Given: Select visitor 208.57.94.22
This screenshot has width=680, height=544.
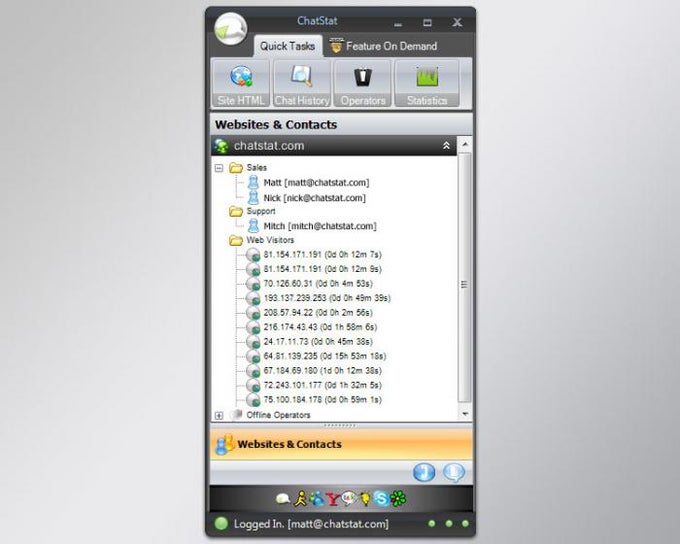Looking at the screenshot, I should click(x=318, y=313).
